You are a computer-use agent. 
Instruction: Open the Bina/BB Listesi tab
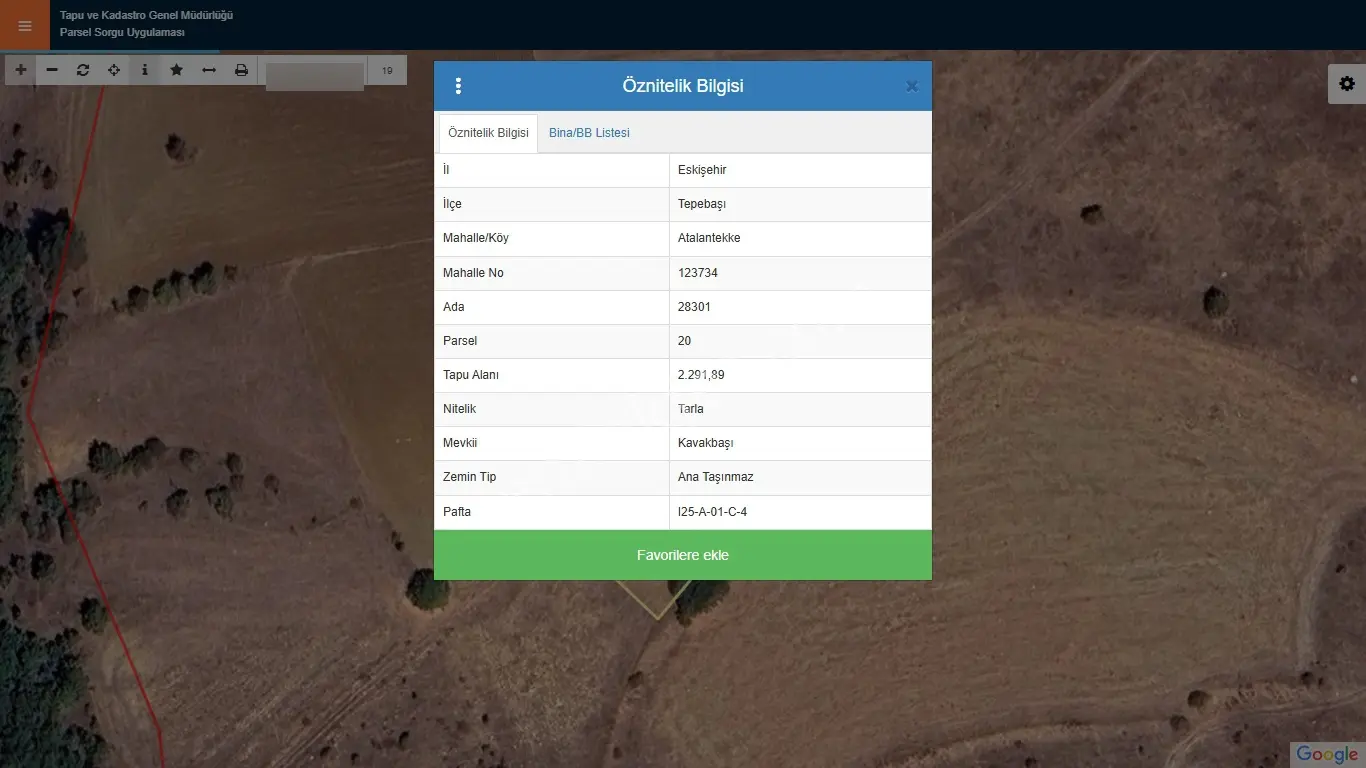[x=589, y=133]
